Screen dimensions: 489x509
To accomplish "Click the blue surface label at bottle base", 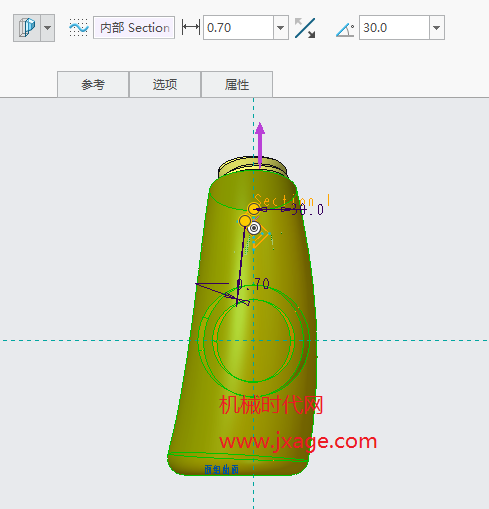I will pos(222,470).
